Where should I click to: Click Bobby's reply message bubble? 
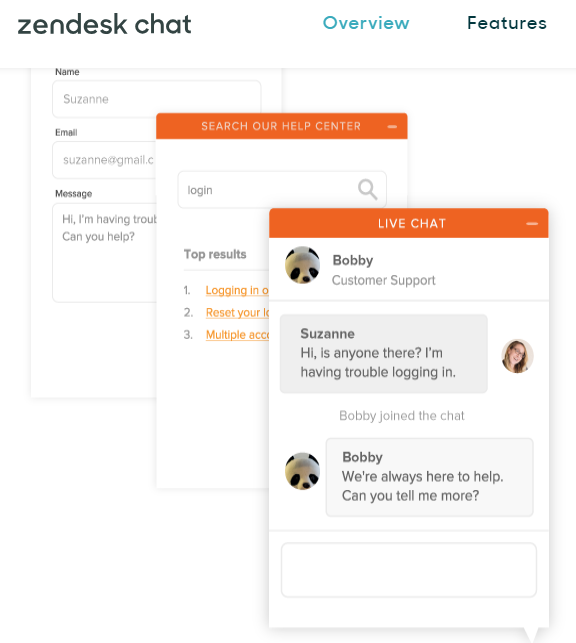click(x=430, y=477)
